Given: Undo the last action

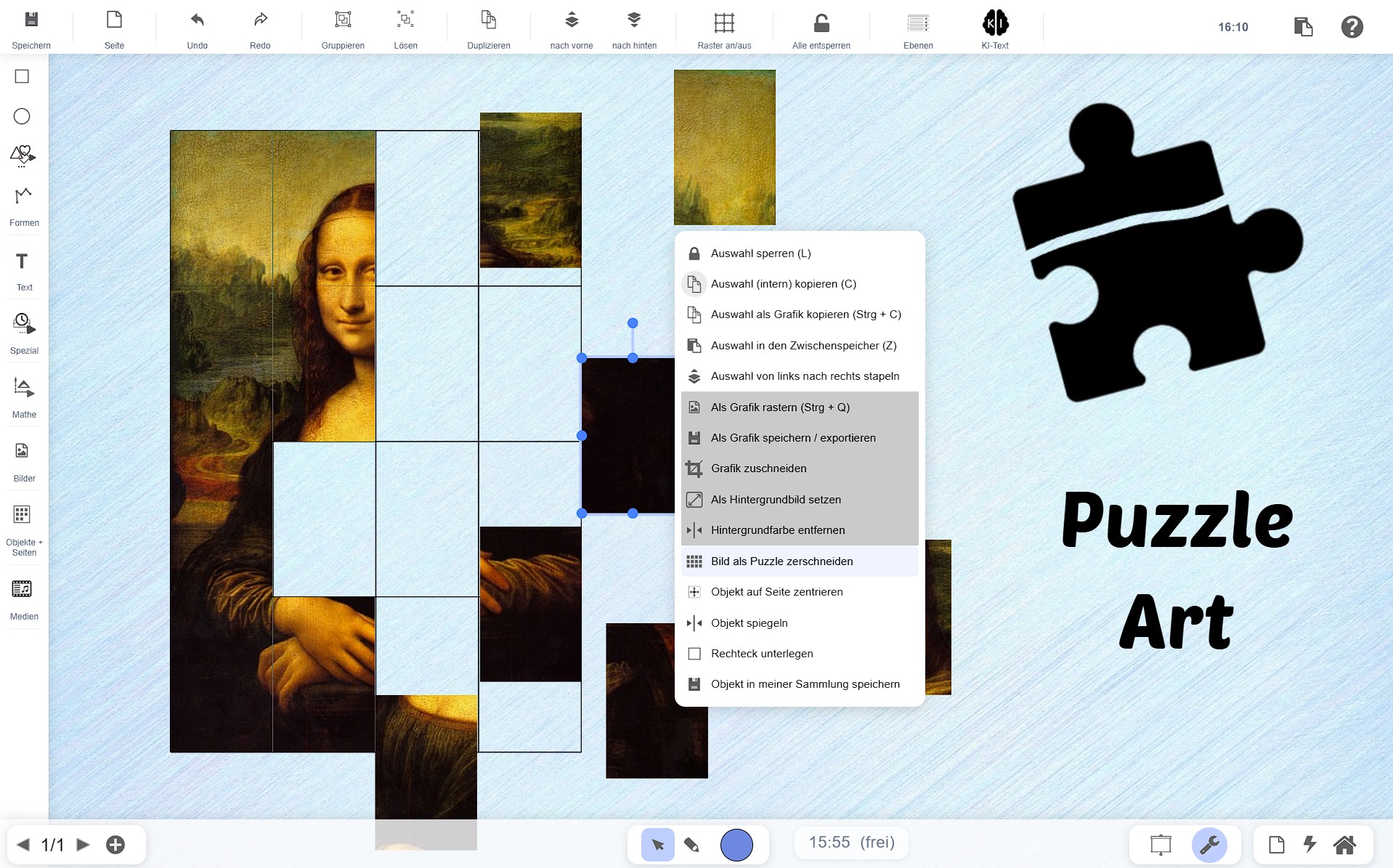Looking at the screenshot, I should pyautogui.click(x=197, y=20).
